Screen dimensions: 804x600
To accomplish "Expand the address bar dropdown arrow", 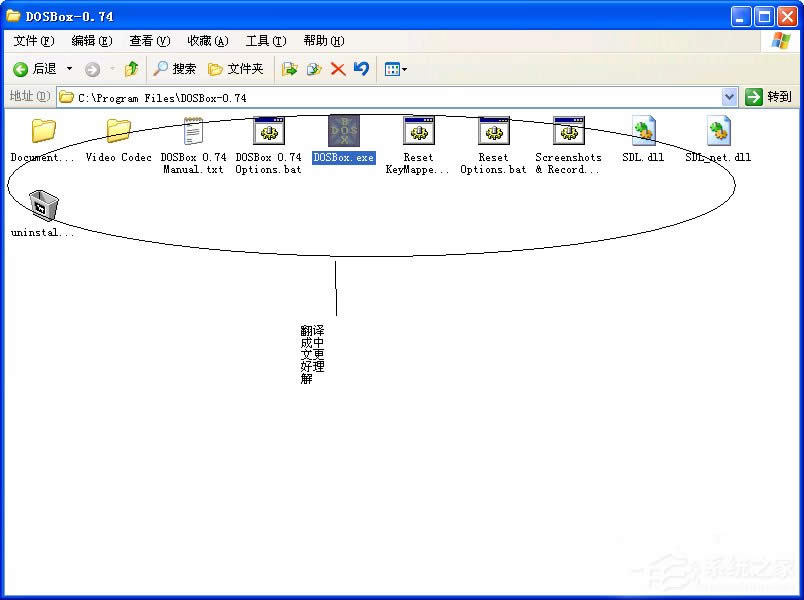I will coord(729,97).
